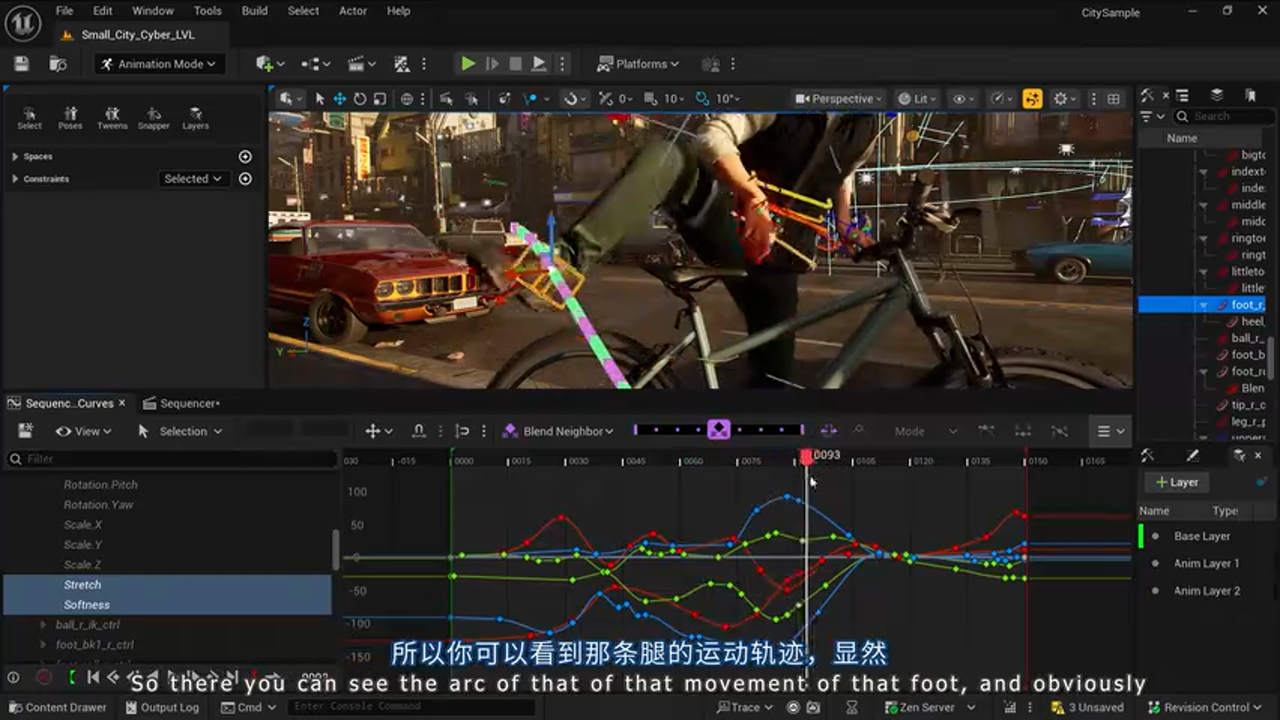Open the Animation Mode dropdown
This screenshot has width=1280, height=720.
[x=159, y=63]
